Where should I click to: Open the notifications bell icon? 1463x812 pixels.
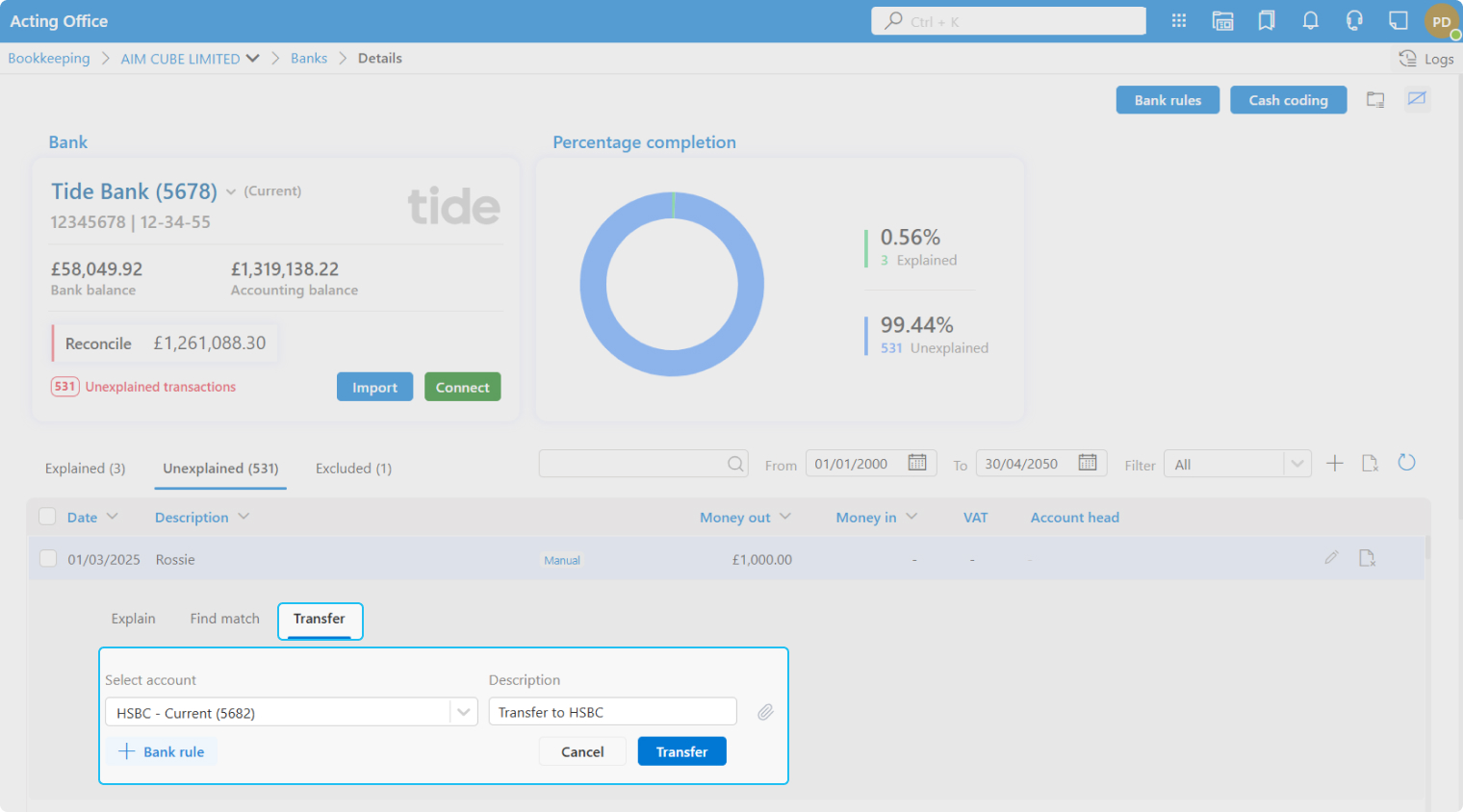coord(1310,21)
